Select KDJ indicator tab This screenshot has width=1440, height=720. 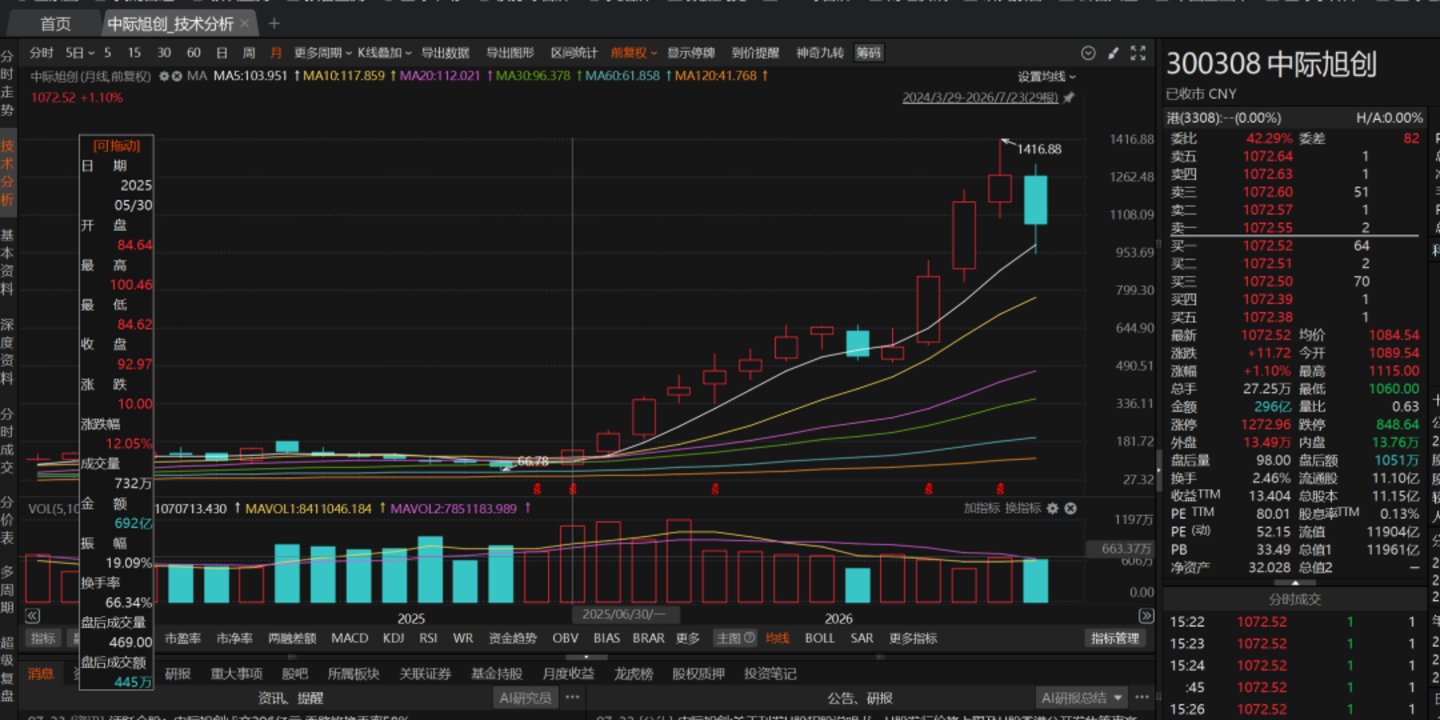[x=394, y=638]
